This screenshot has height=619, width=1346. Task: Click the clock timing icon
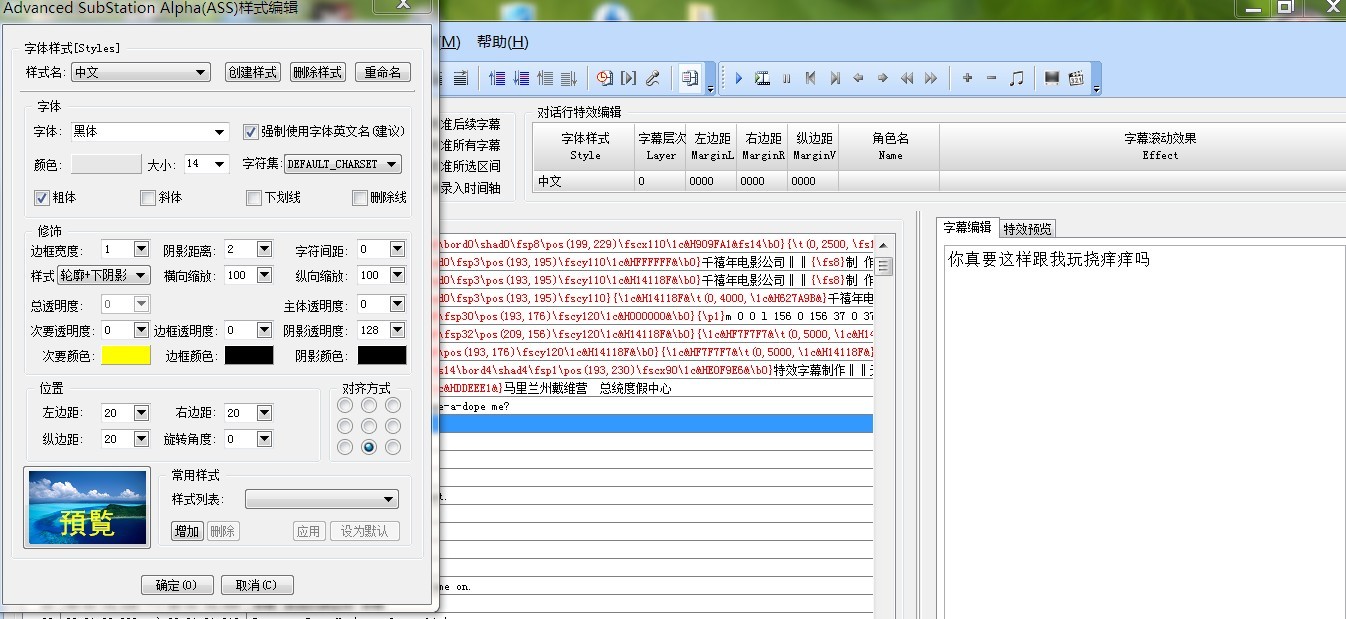(x=604, y=78)
